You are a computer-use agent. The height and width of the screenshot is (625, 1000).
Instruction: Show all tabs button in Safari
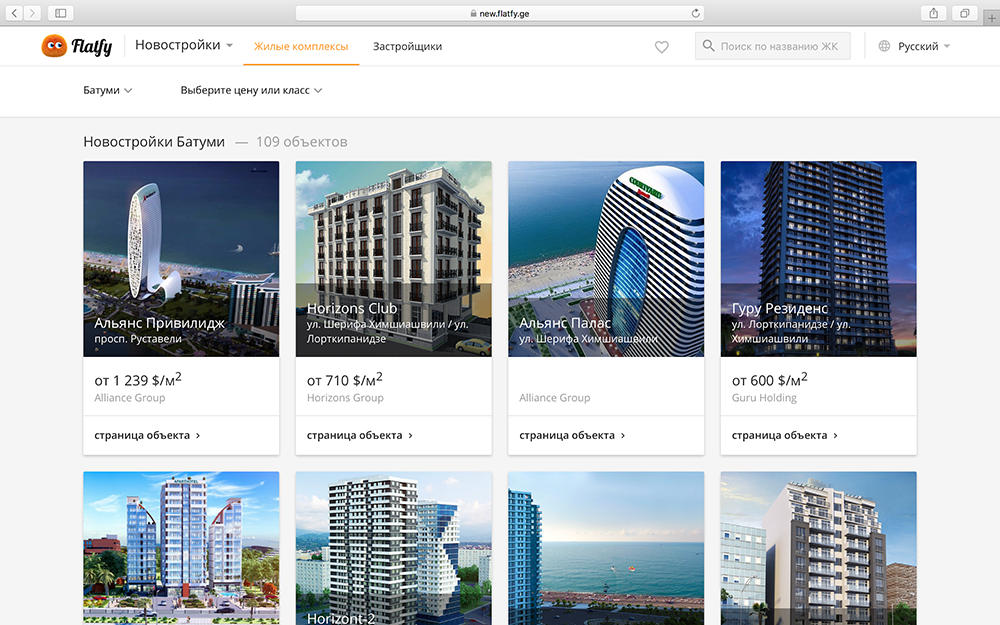tap(964, 13)
